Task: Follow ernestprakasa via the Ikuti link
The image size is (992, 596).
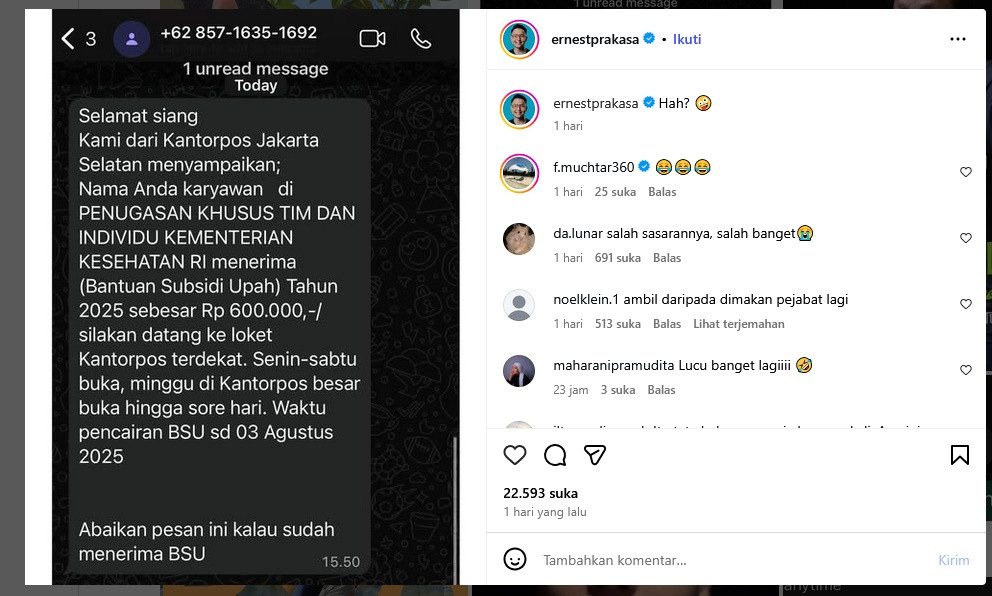Action: (687, 39)
